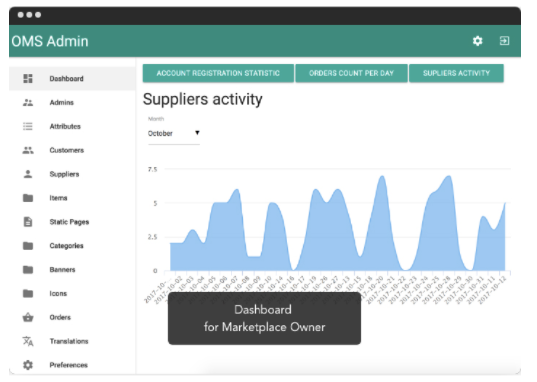Go to the Orders page

coord(72,317)
